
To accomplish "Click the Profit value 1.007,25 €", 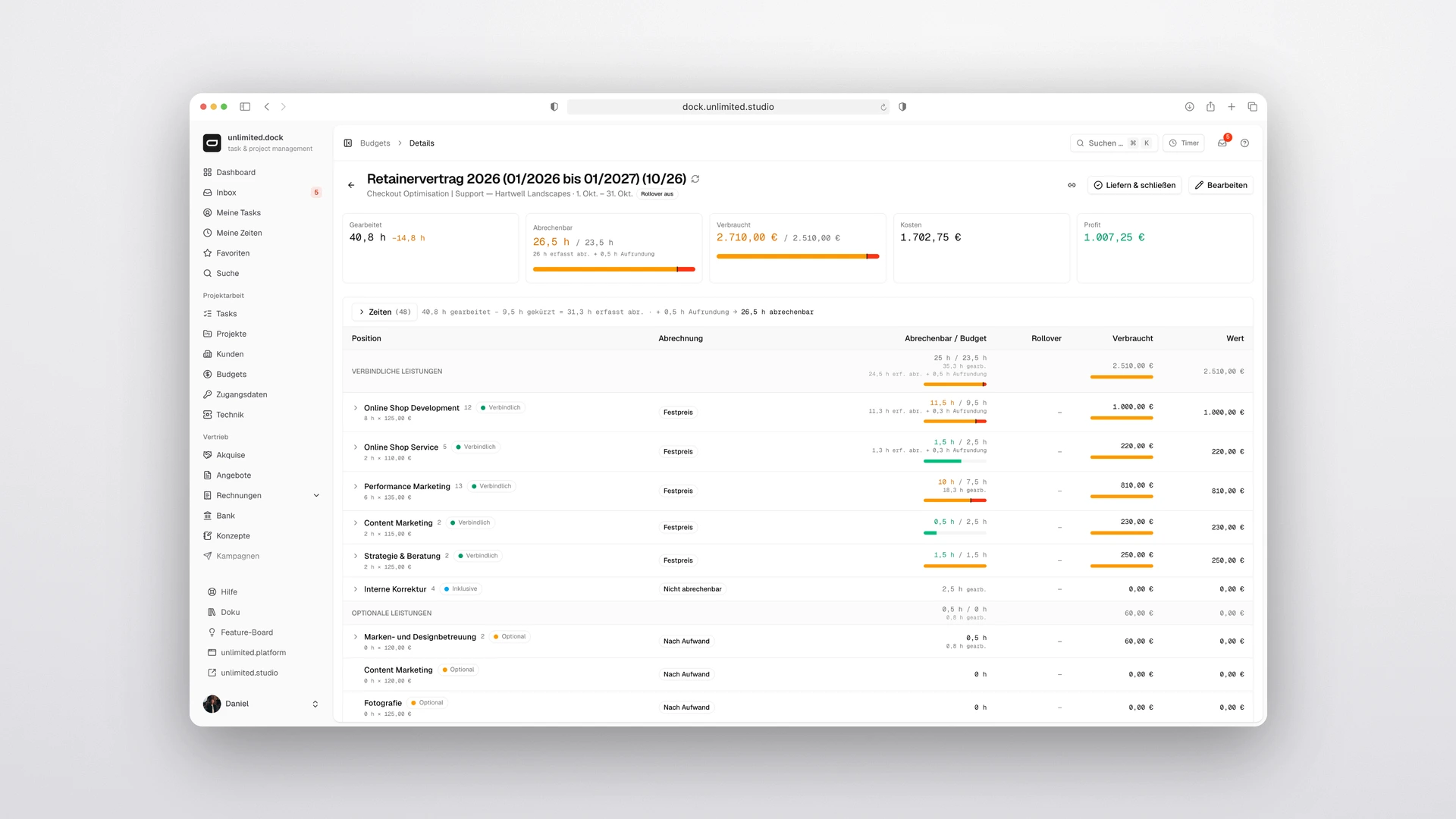I will [x=1114, y=237].
